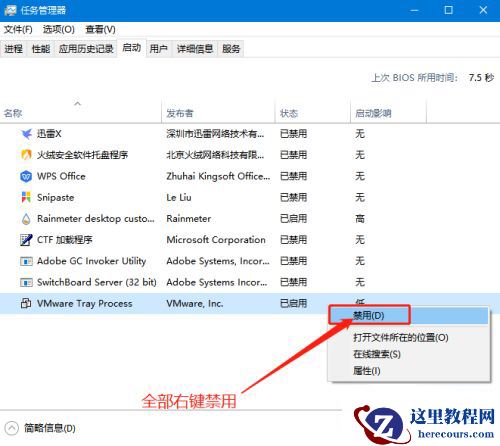Click Snipaste row's 已禁用 status
The image size is (500, 446).
[x=293, y=198]
